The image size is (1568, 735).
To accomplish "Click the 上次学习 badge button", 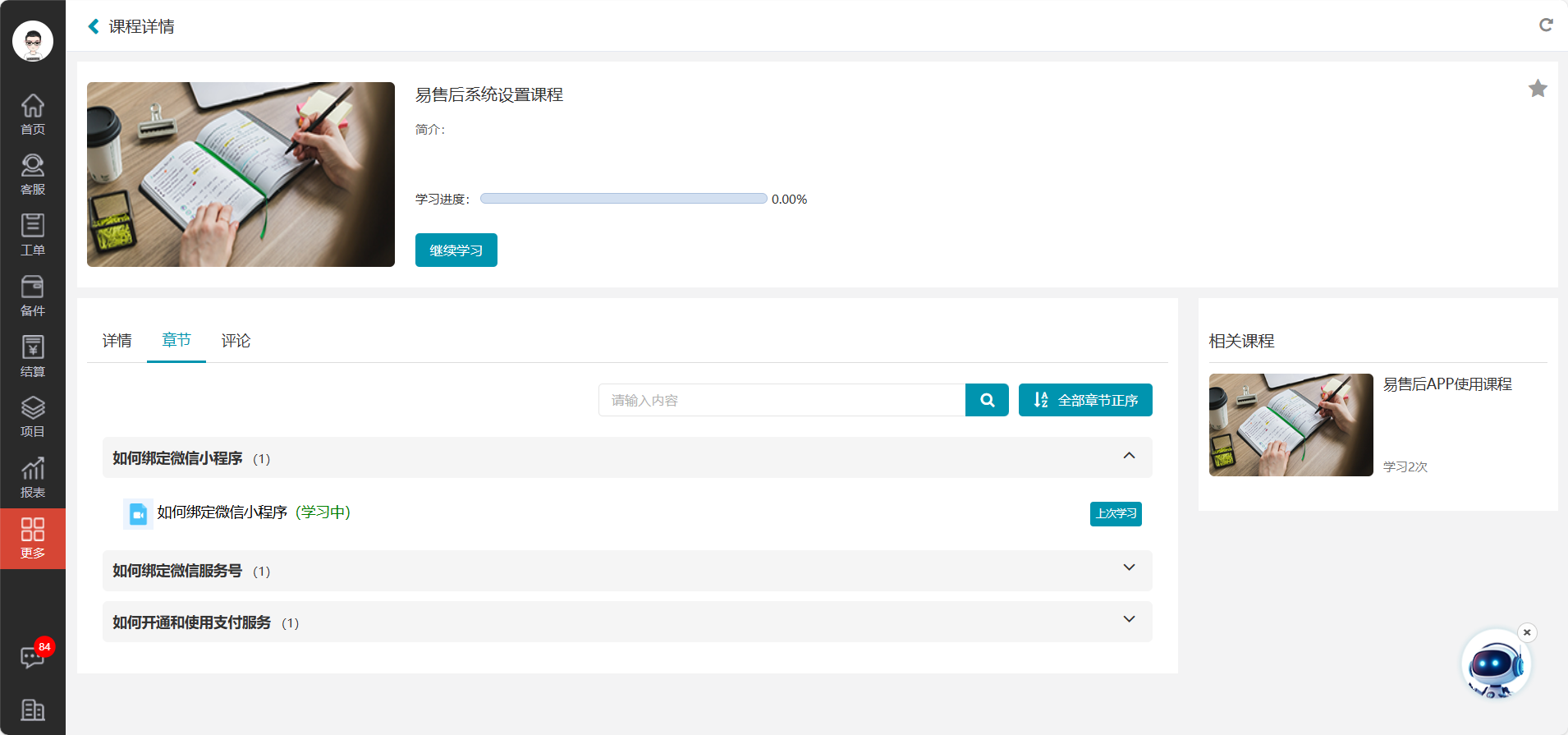I will click(x=1116, y=514).
